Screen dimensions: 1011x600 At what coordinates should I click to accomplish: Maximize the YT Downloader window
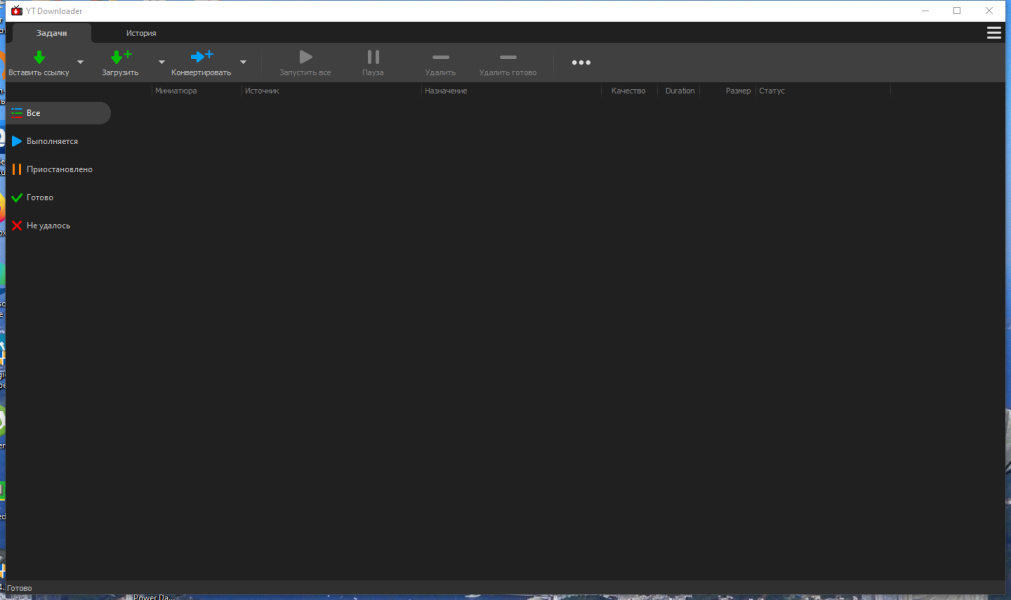(x=957, y=10)
